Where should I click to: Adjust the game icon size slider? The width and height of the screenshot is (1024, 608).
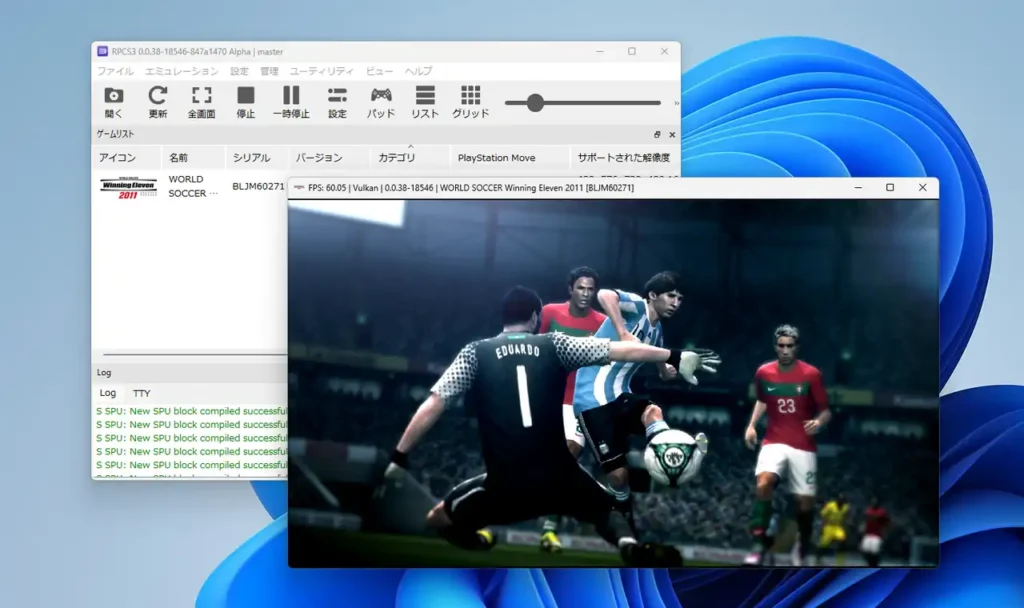click(536, 101)
